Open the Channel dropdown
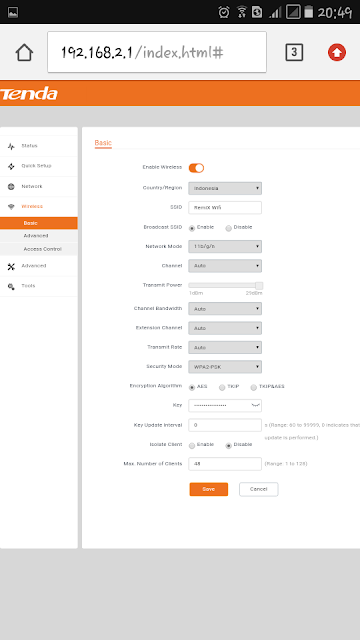The height and width of the screenshot is (640, 360). (225, 266)
